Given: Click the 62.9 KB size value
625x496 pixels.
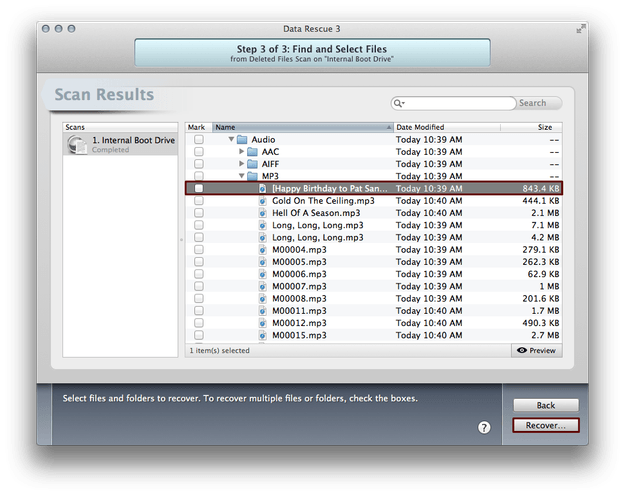Looking at the screenshot, I should point(543,274).
